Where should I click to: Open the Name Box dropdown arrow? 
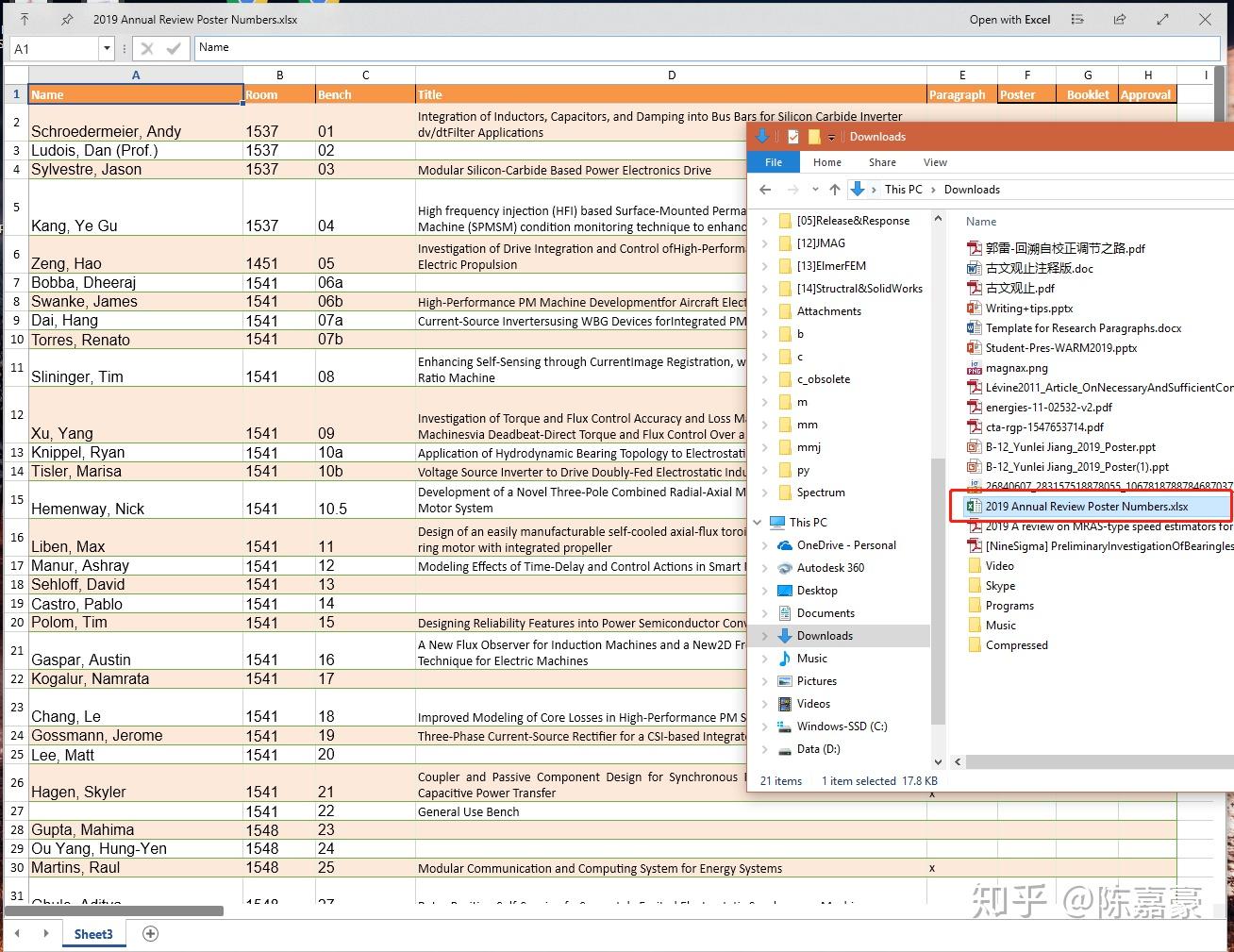tap(107, 48)
